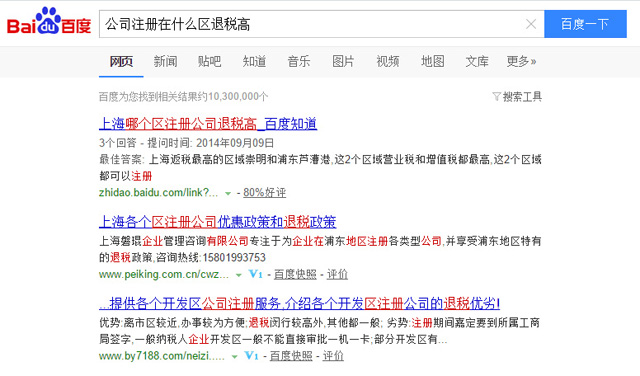Open the 音乐 tab

tap(299, 61)
